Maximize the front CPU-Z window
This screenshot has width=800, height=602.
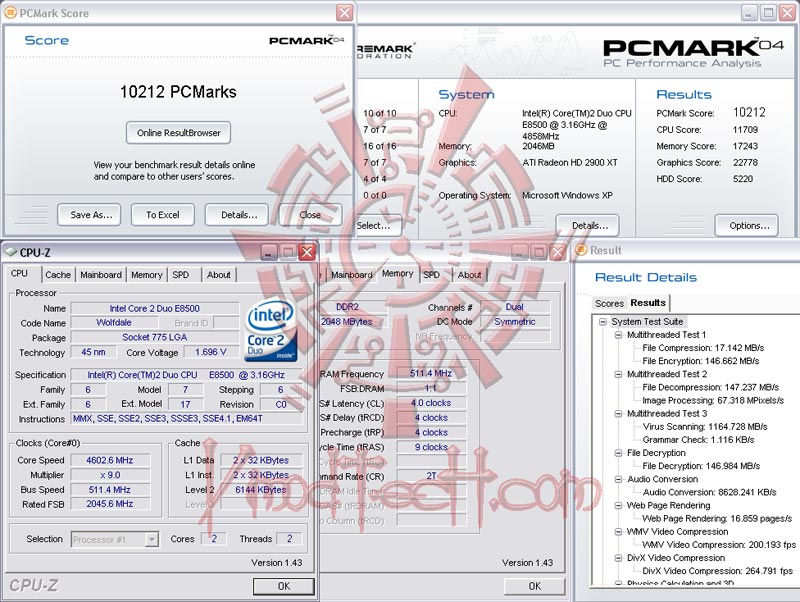pos(288,252)
